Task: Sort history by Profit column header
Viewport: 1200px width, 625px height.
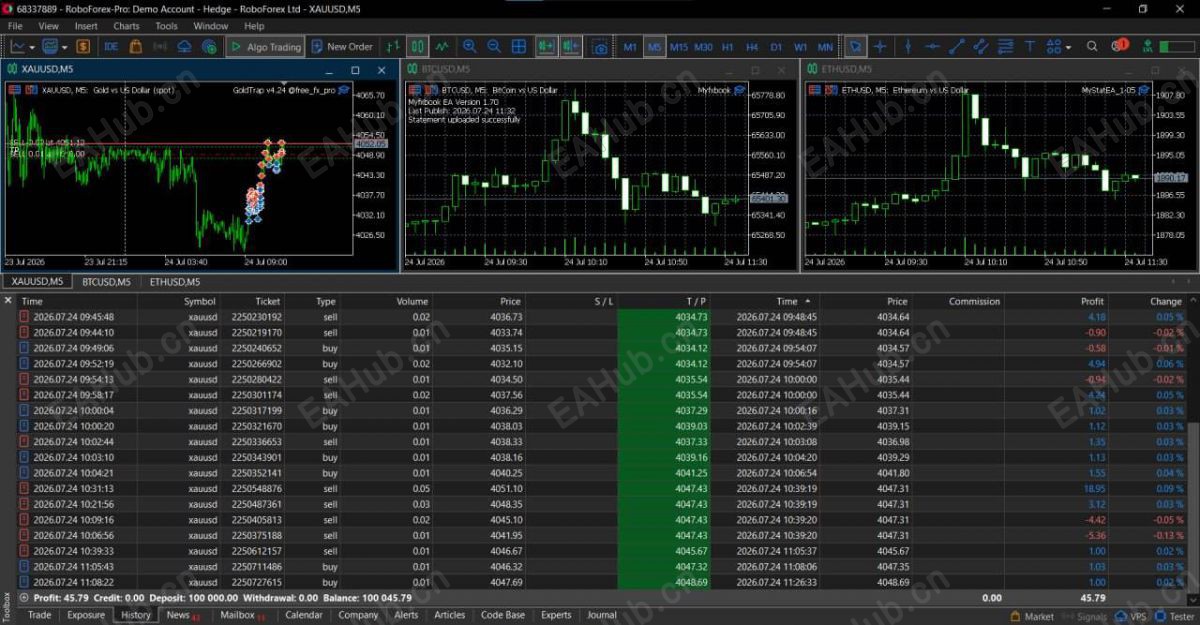Action: 1092,301
